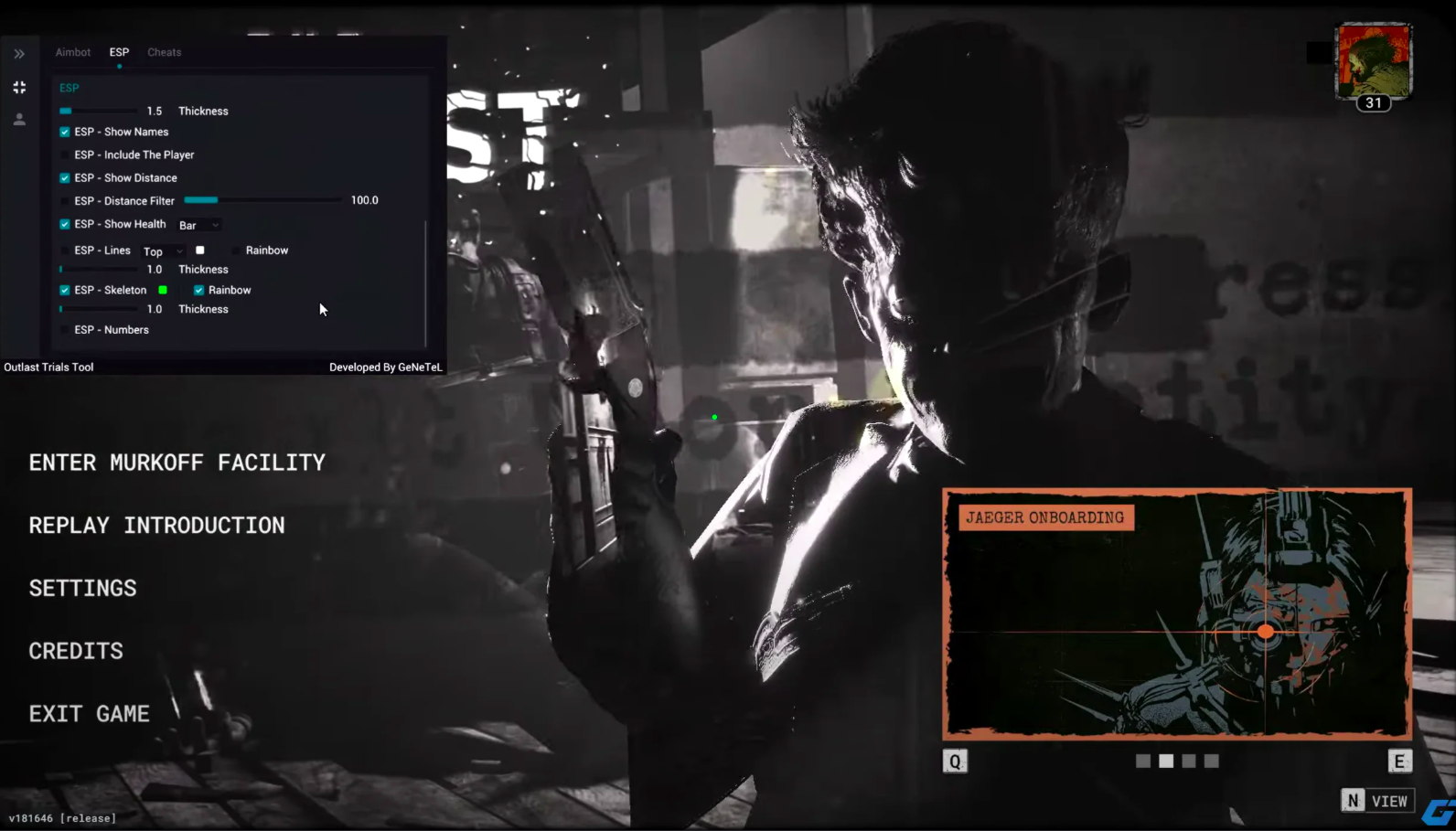The image size is (1456, 831).
Task: Click the thickness value '1.5'
Action: (x=155, y=112)
